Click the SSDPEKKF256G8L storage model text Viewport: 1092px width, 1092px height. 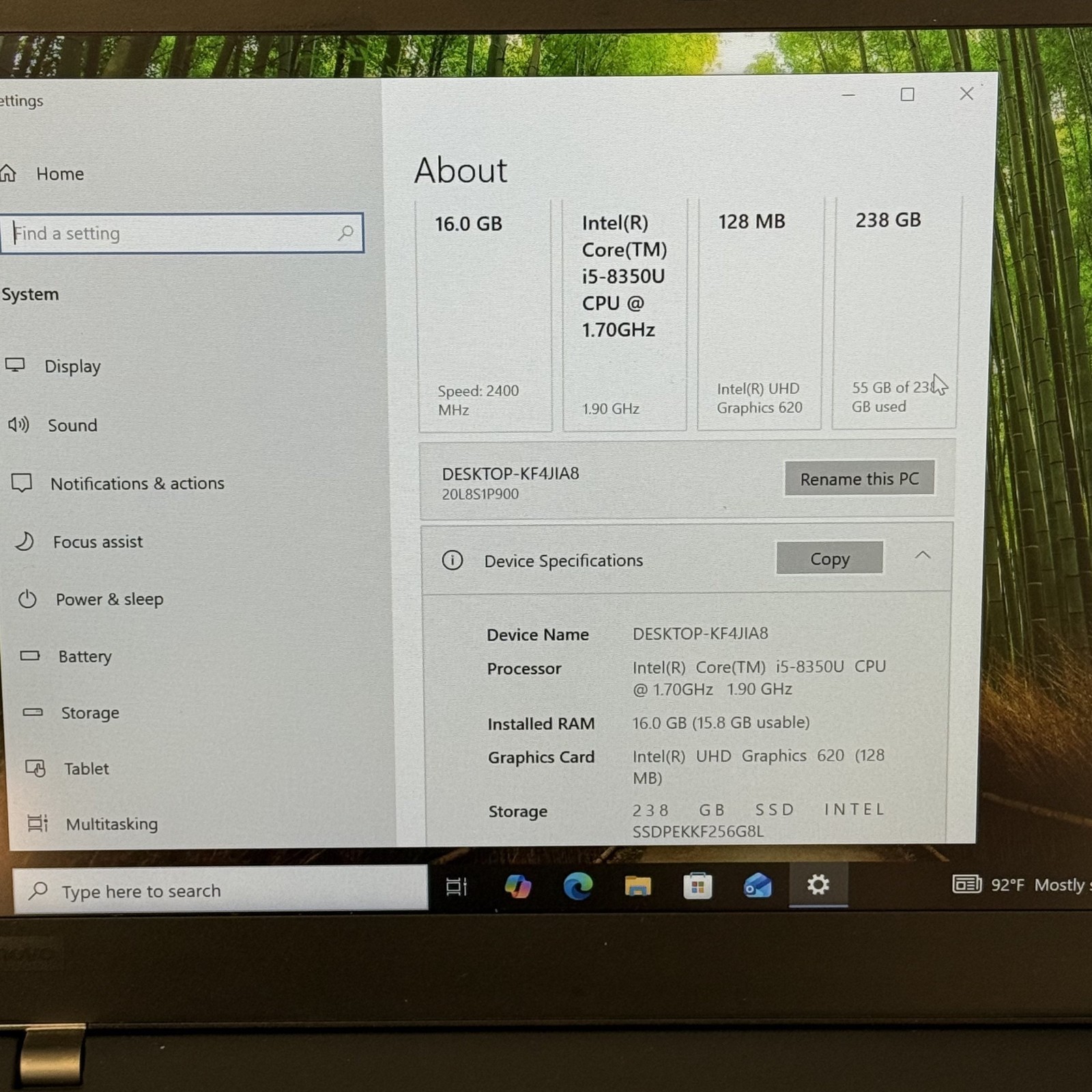tap(698, 831)
